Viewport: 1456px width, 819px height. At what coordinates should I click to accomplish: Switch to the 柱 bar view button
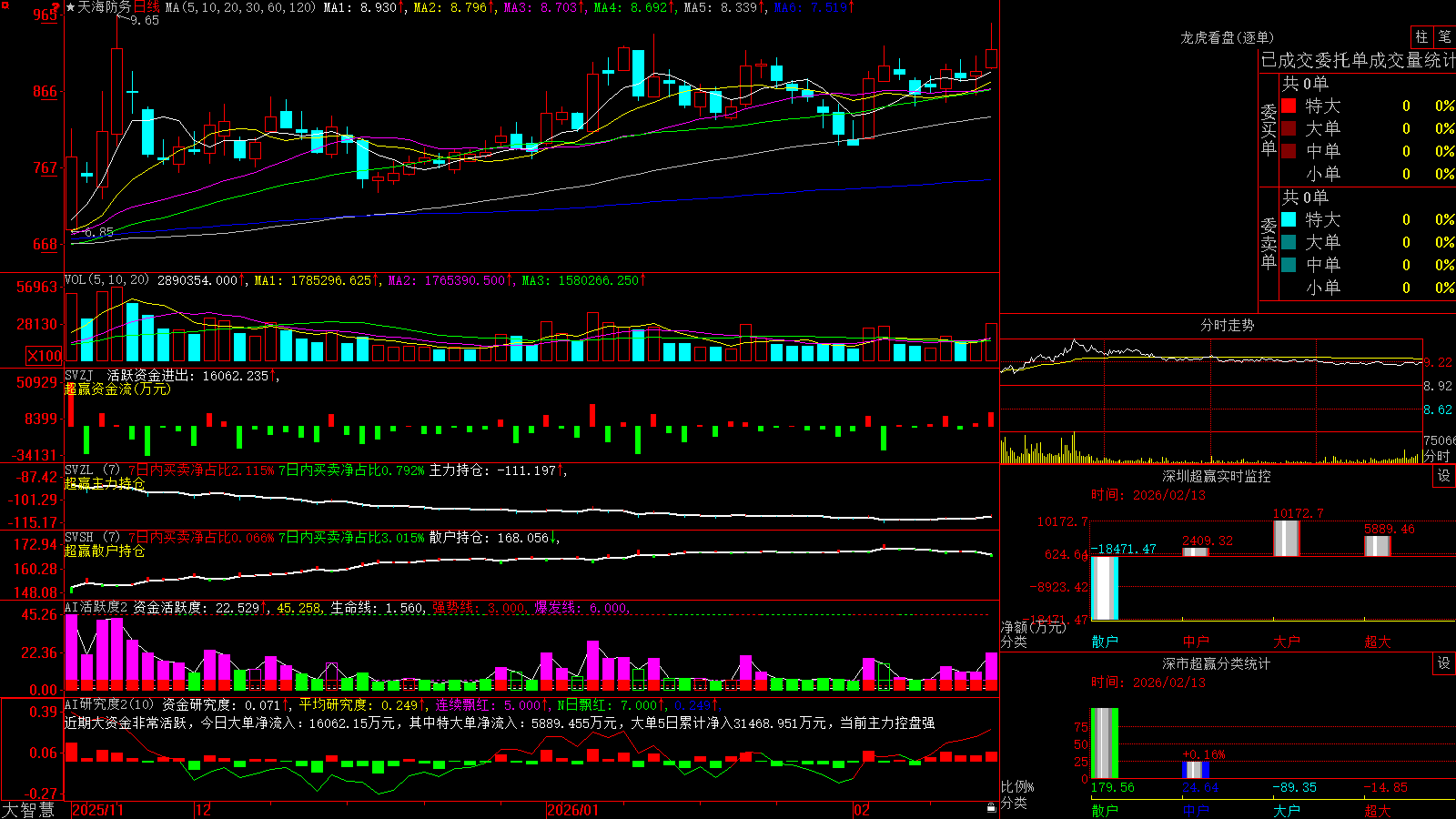[x=1421, y=36]
